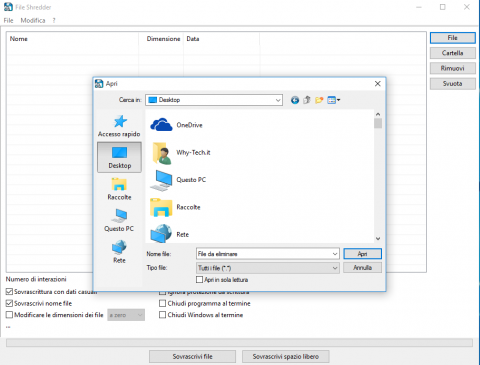Close the Apri dialog with the X

(x=377, y=84)
